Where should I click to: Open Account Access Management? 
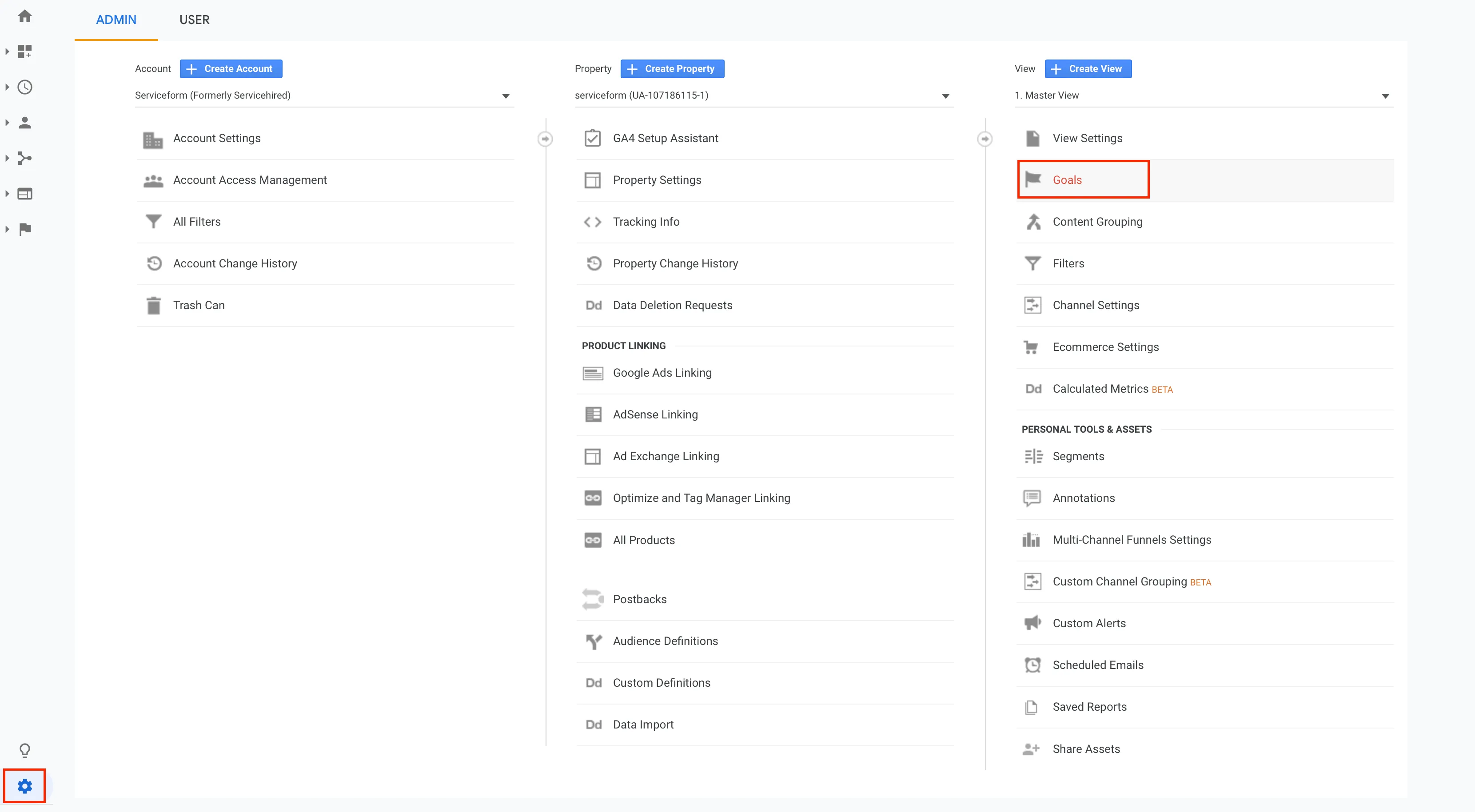pos(325,180)
